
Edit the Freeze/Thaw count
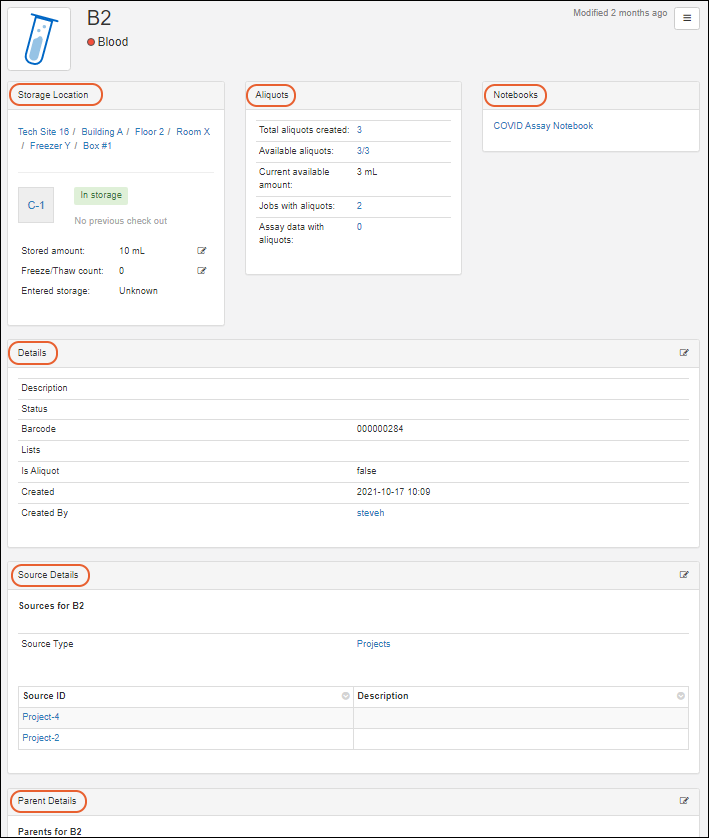point(202,271)
